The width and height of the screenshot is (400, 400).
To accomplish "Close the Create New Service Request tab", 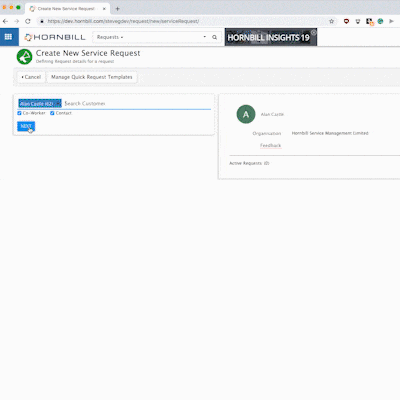I will point(104,9).
